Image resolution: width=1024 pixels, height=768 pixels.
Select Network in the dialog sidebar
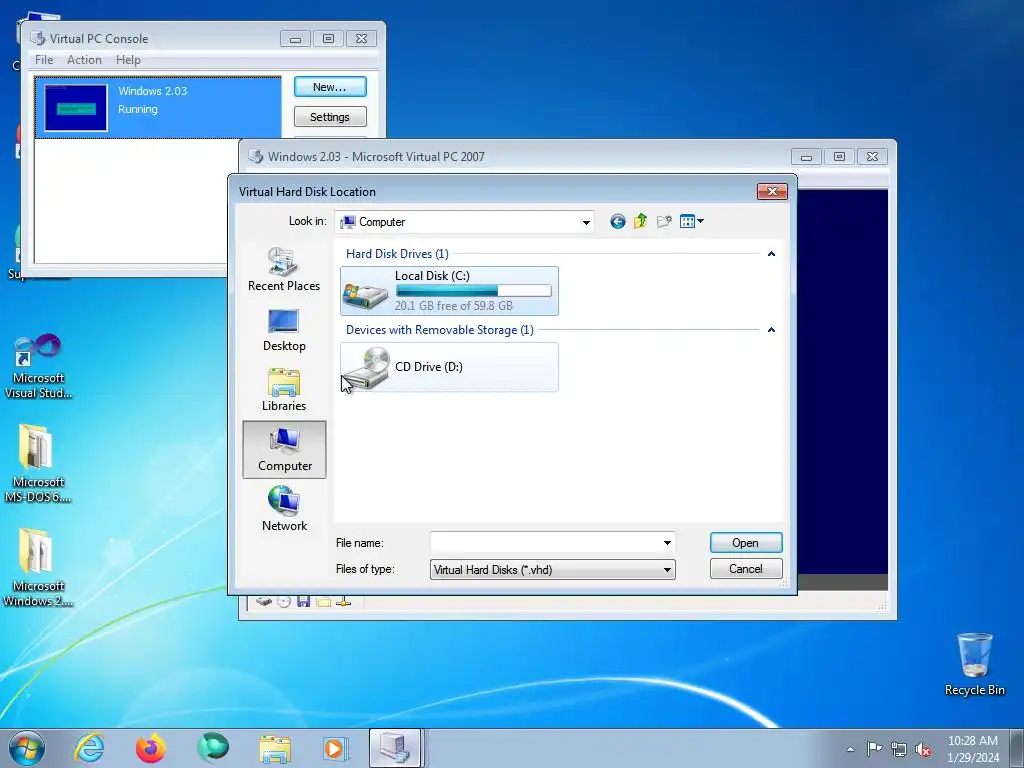(284, 509)
